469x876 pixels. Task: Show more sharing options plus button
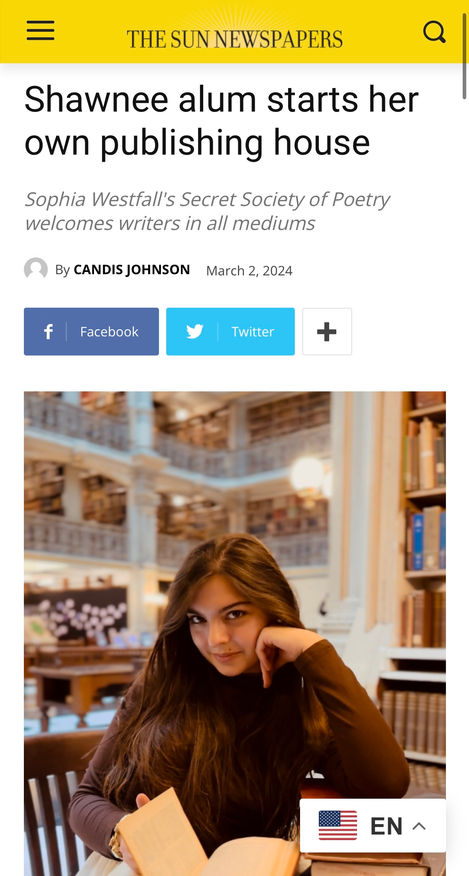[327, 331]
